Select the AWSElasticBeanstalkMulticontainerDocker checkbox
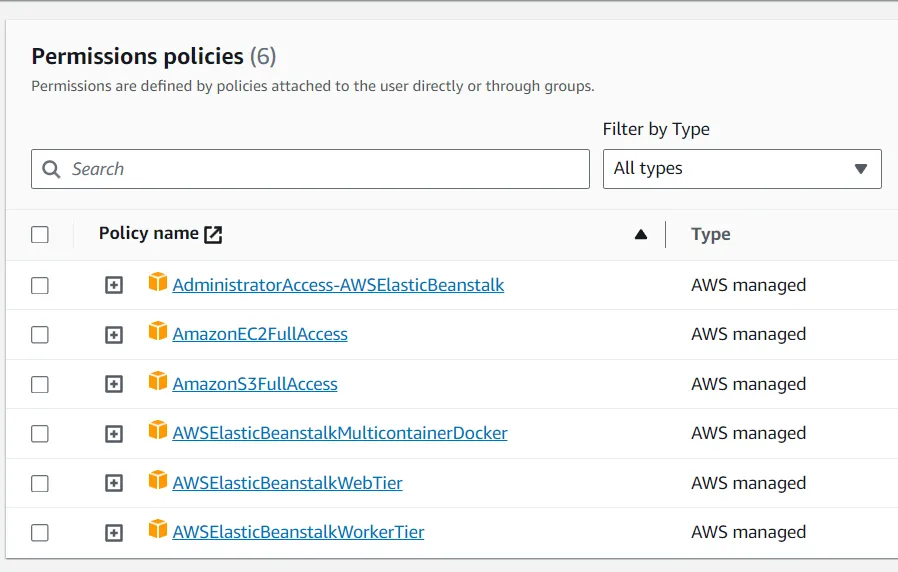 click(40, 434)
